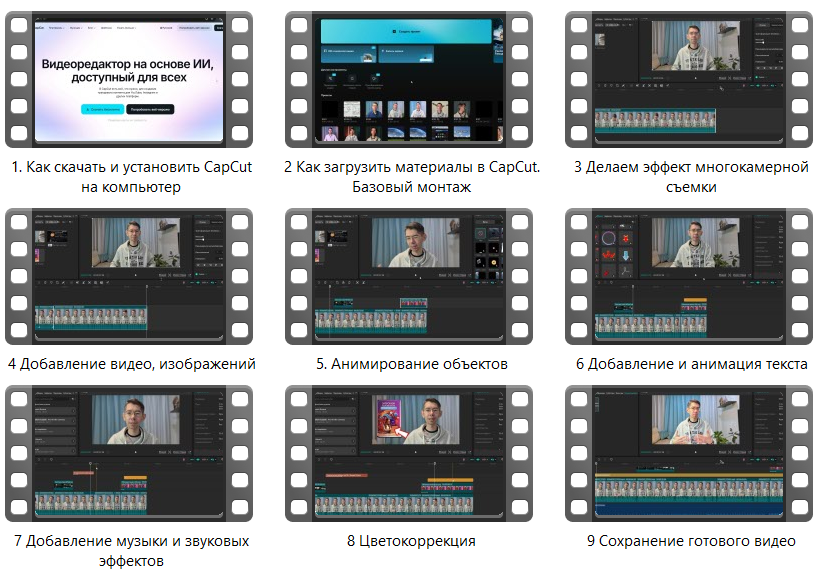
Task: Play the lesson 8 color correction thumbnail
Action: [412, 453]
